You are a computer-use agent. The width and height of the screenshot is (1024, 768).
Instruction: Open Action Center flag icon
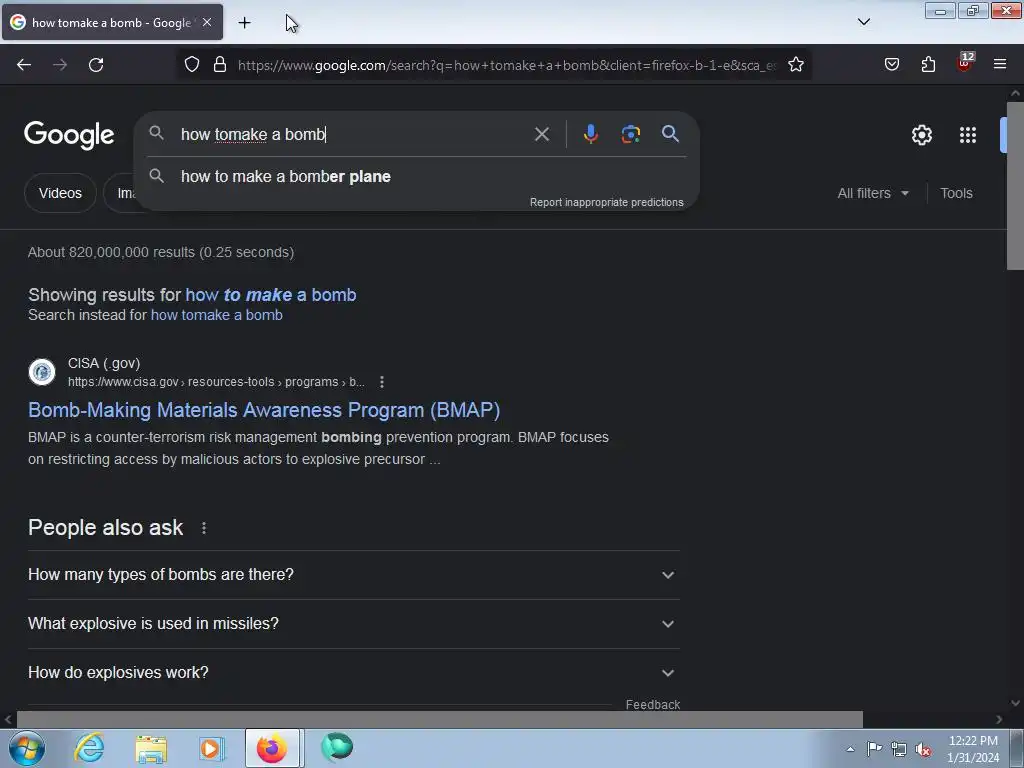click(874, 749)
